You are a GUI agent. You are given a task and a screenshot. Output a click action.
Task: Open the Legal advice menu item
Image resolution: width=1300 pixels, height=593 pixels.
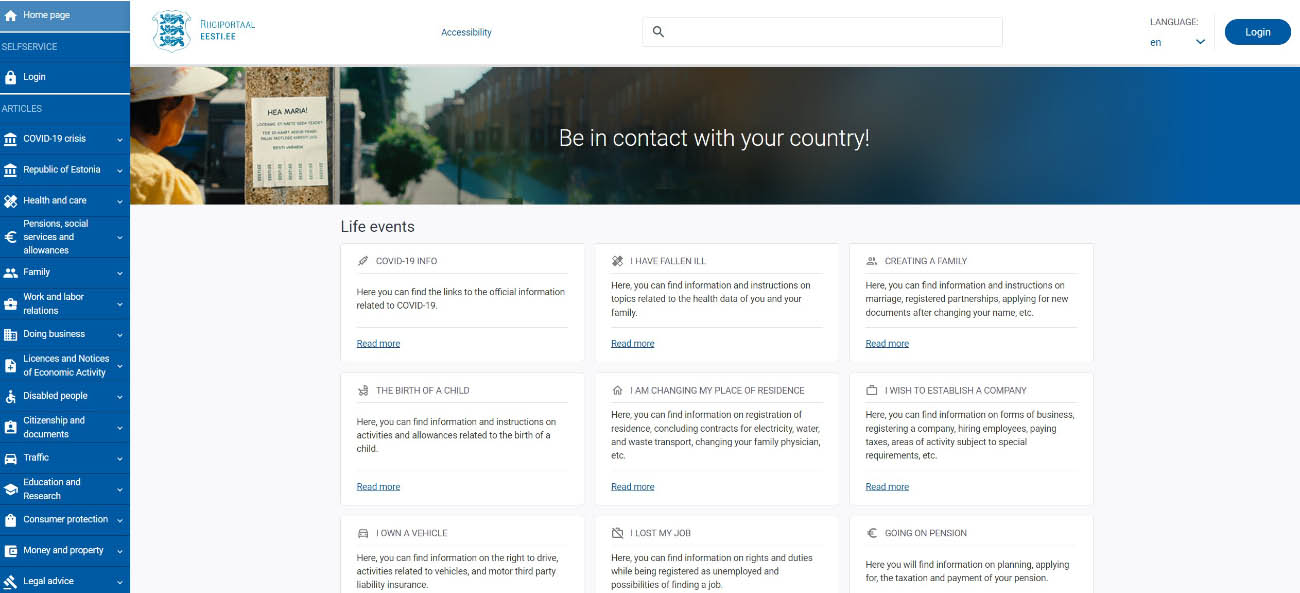click(x=65, y=581)
